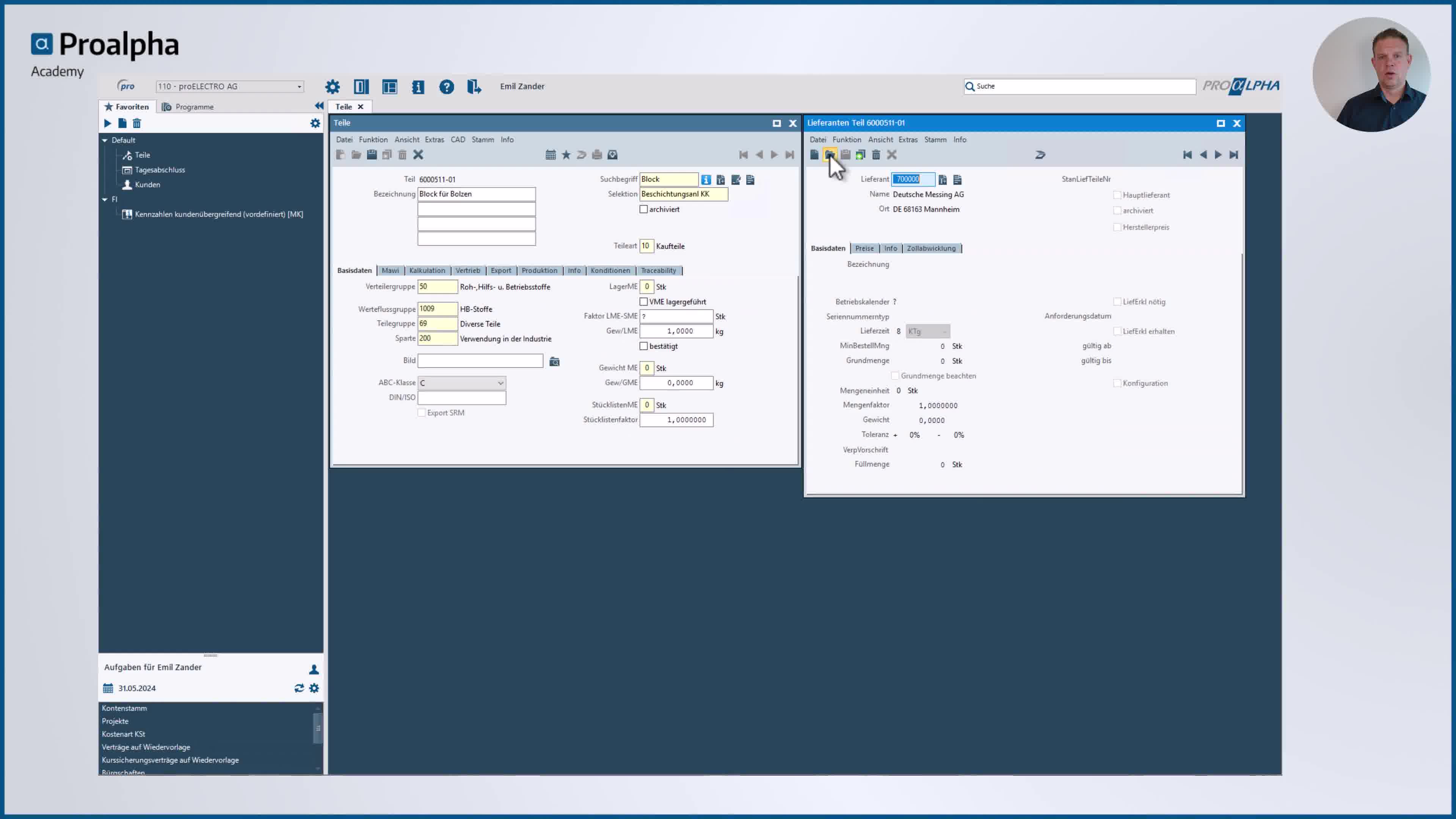
Task: Click the camera icon next to the Bild field
Action: pyautogui.click(x=554, y=362)
